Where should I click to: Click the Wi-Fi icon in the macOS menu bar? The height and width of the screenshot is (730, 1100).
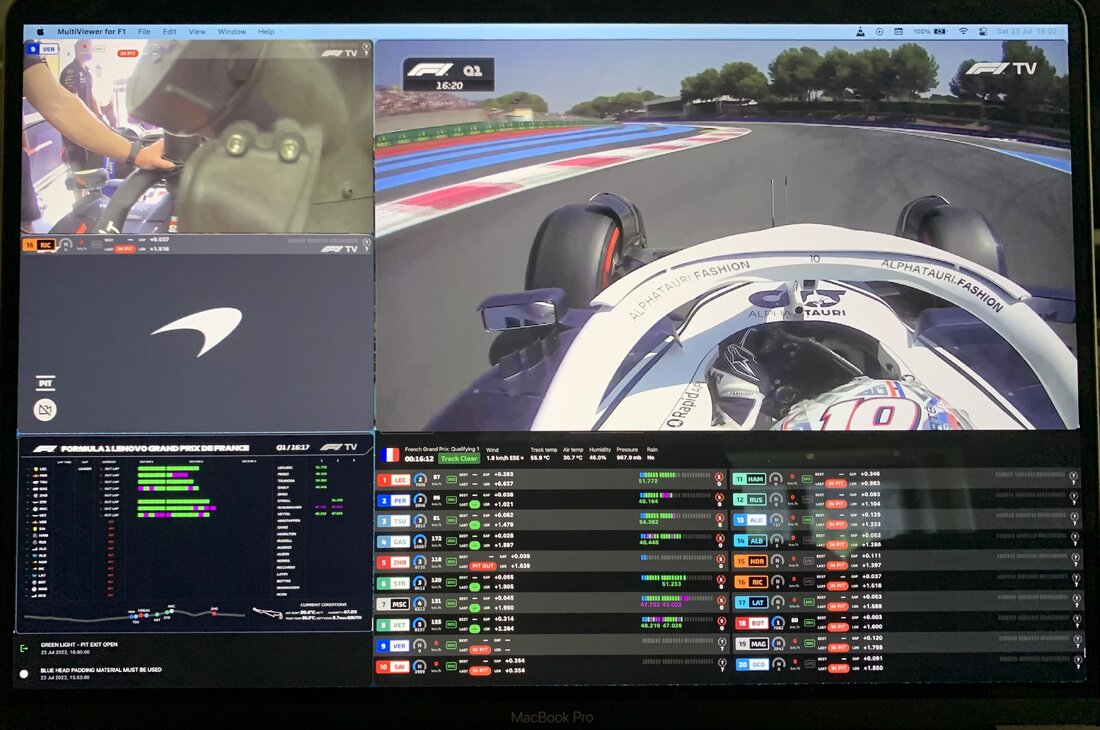pyautogui.click(x=963, y=32)
